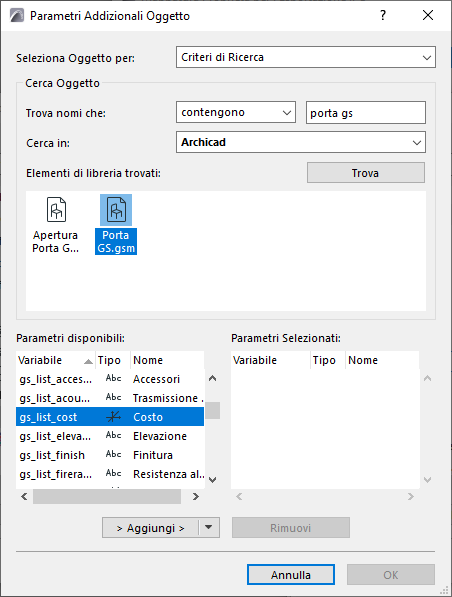
Task: Click the porta gs search field
Action: pyautogui.click(x=366, y=113)
